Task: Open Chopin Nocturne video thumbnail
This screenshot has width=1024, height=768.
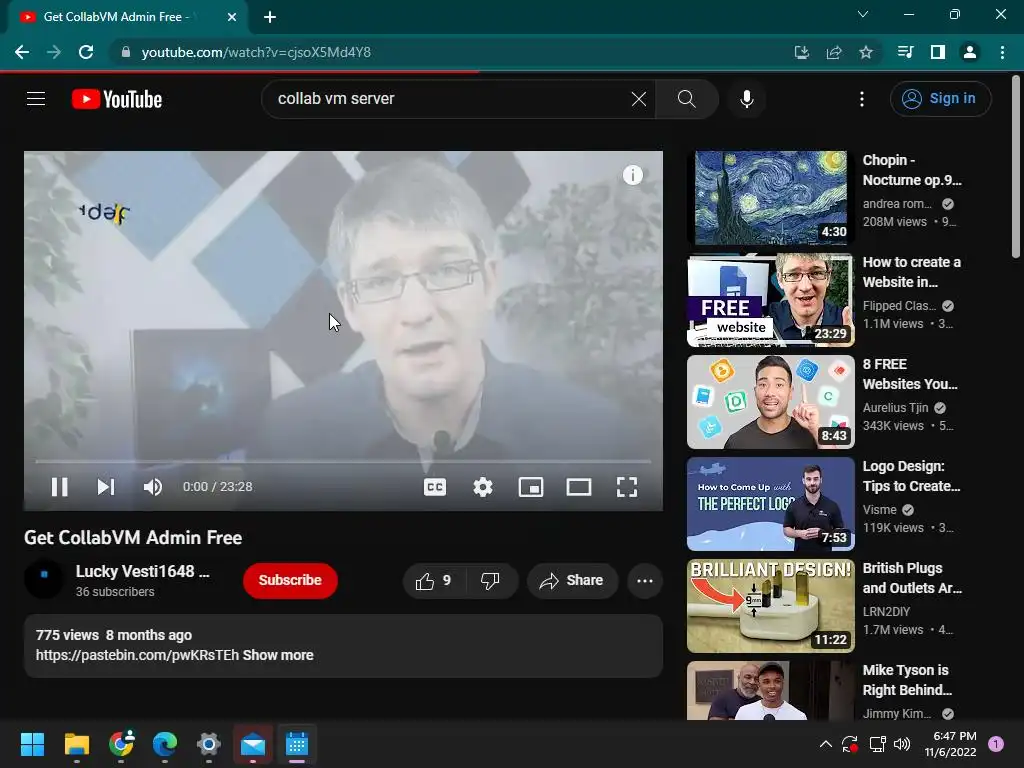Action: (x=771, y=198)
